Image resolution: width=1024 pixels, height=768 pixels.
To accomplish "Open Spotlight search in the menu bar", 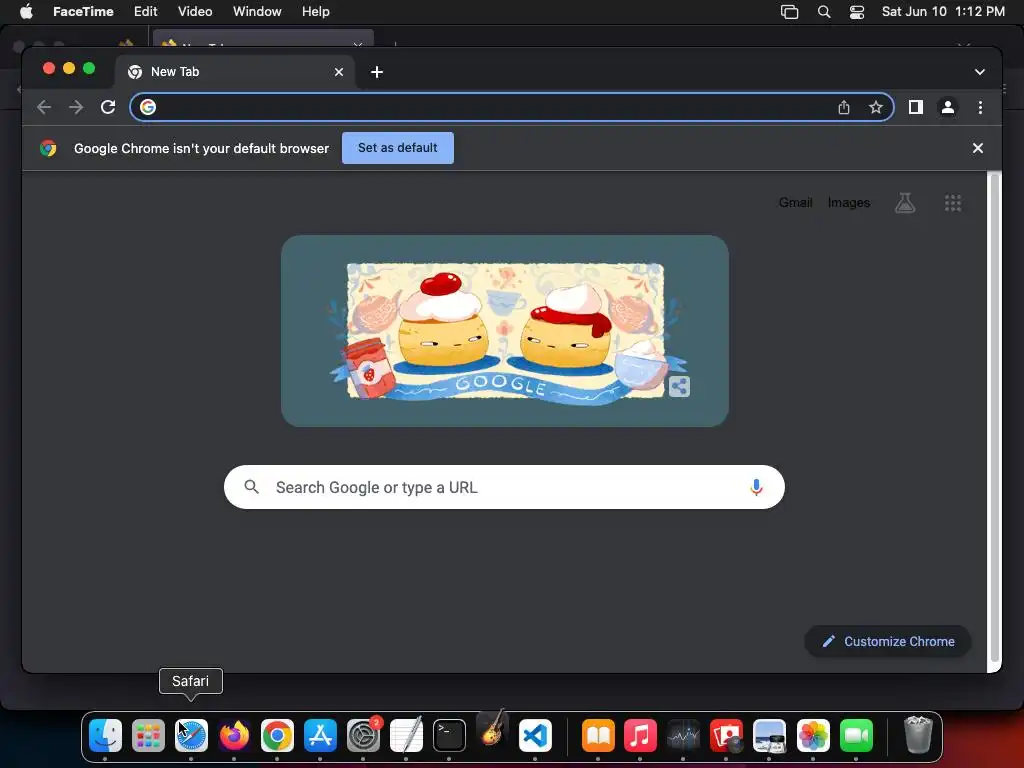I will 824,12.
